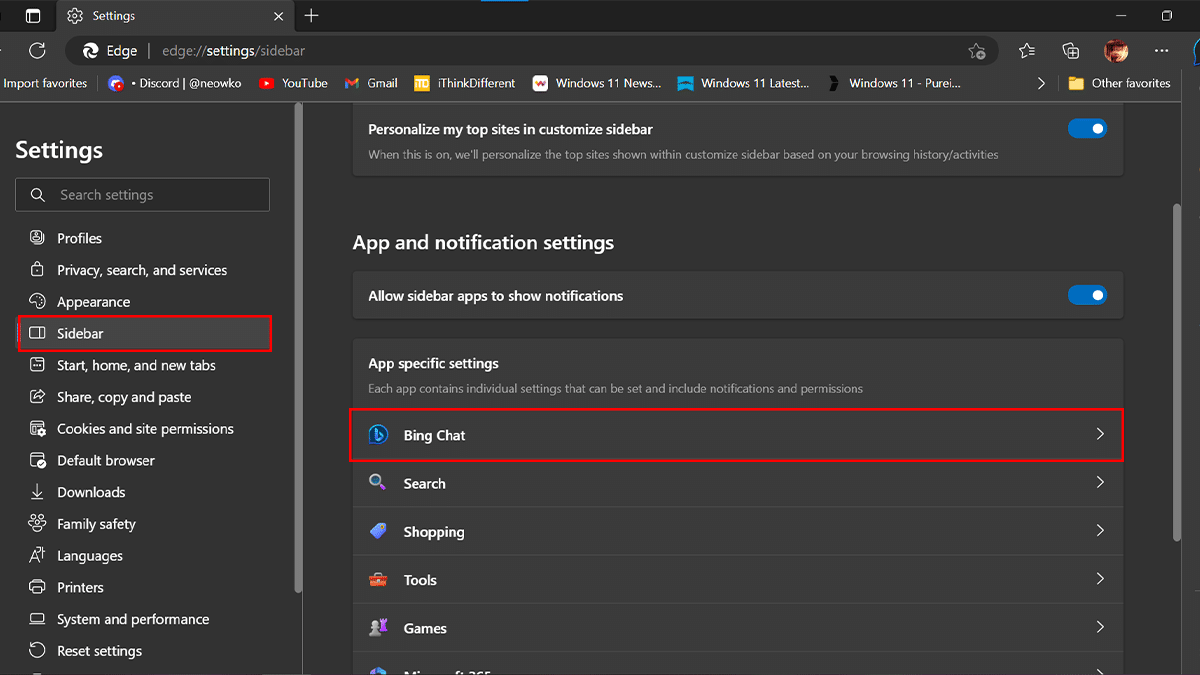Click the user profile avatar
Viewport: 1200px width, 675px height.
1116,51
